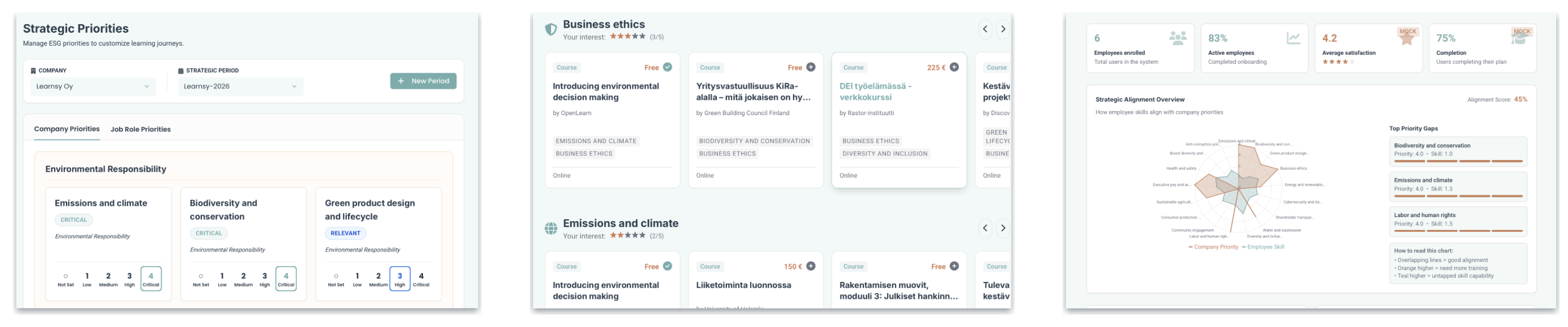Click the Active employees chart icon

(x=1293, y=38)
